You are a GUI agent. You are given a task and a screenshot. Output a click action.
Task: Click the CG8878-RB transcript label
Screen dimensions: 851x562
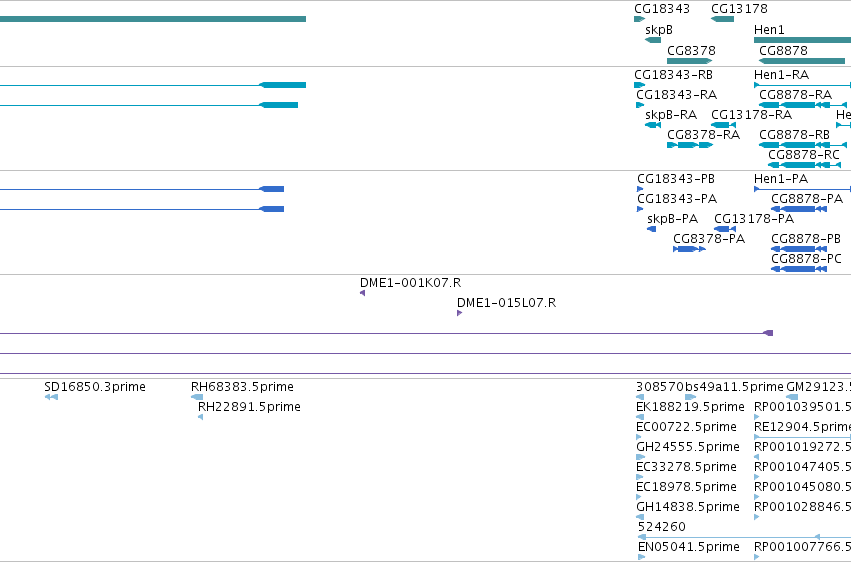tap(794, 135)
